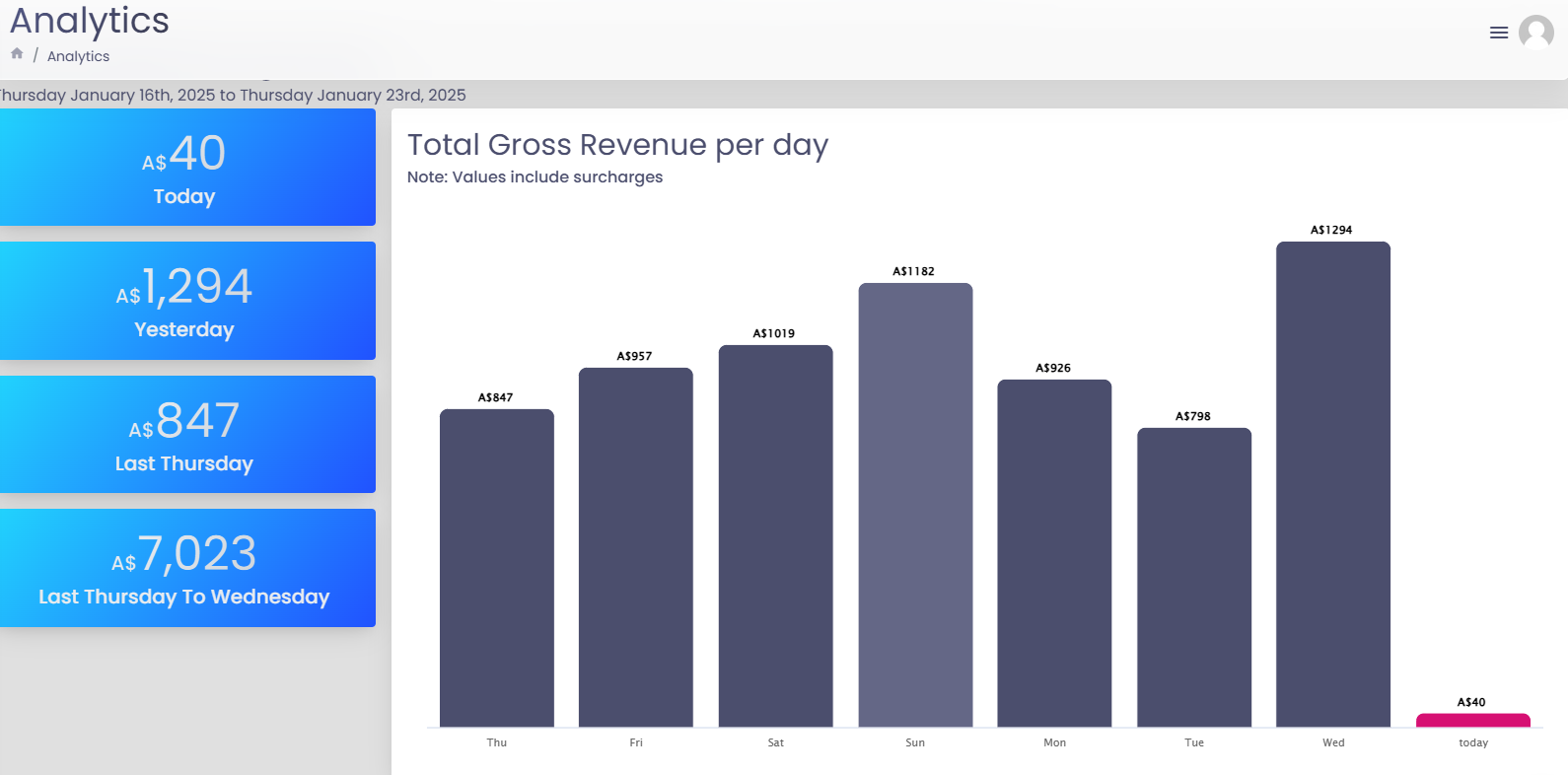Image resolution: width=1568 pixels, height=775 pixels.
Task: Click the Tue axis label
Action: [1194, 742]
